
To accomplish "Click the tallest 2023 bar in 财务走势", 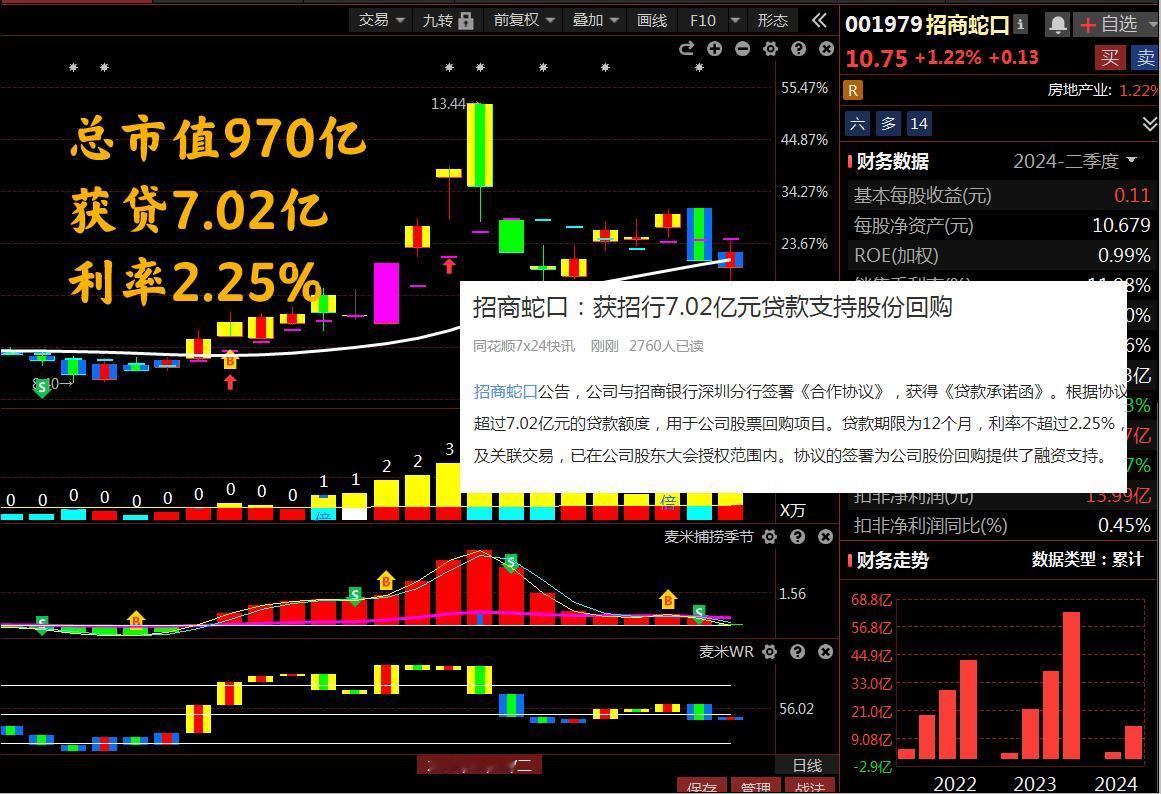I will pyautogui.click(x=1071, y=685).
